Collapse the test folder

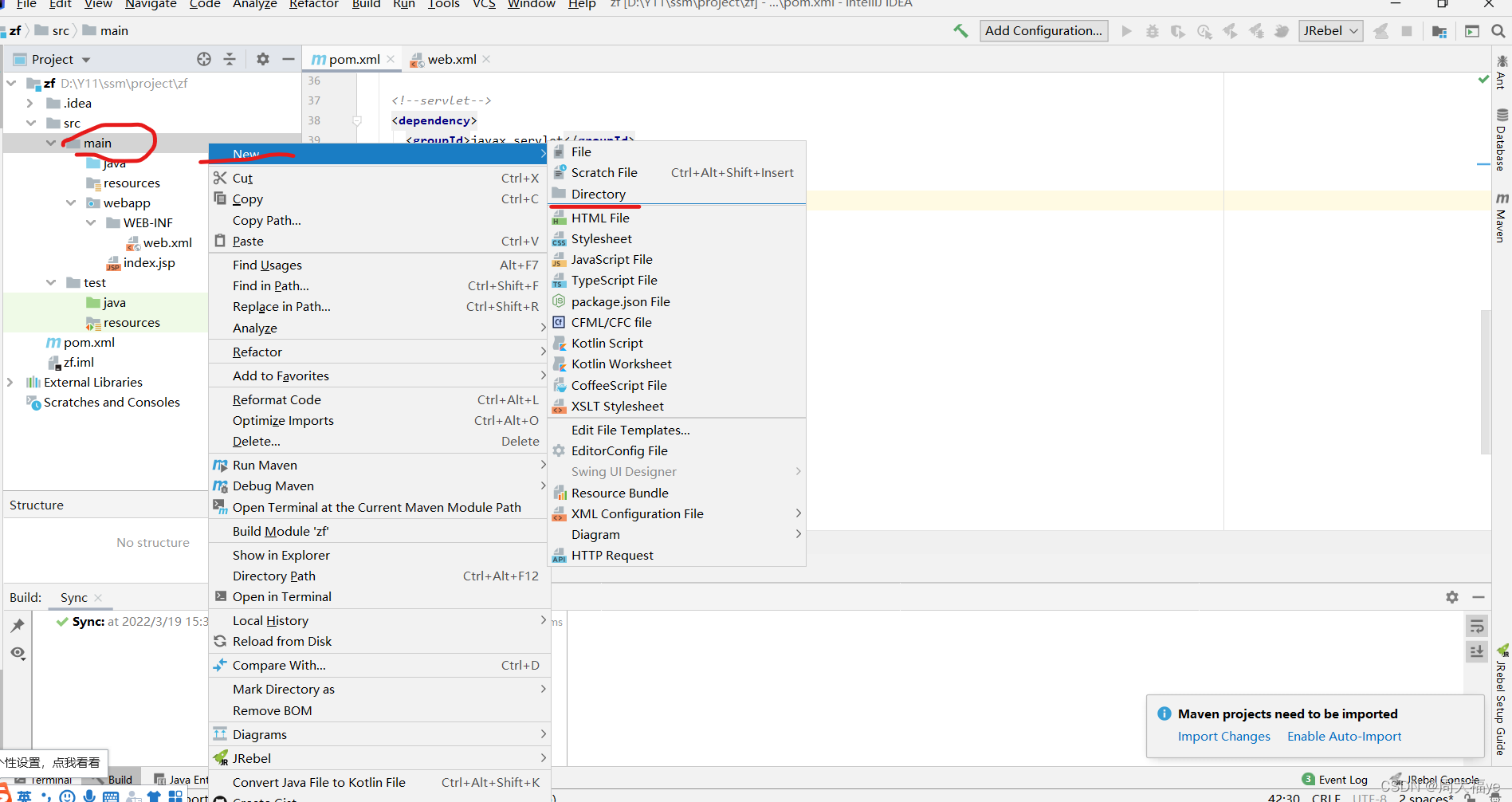pos(51,282)
